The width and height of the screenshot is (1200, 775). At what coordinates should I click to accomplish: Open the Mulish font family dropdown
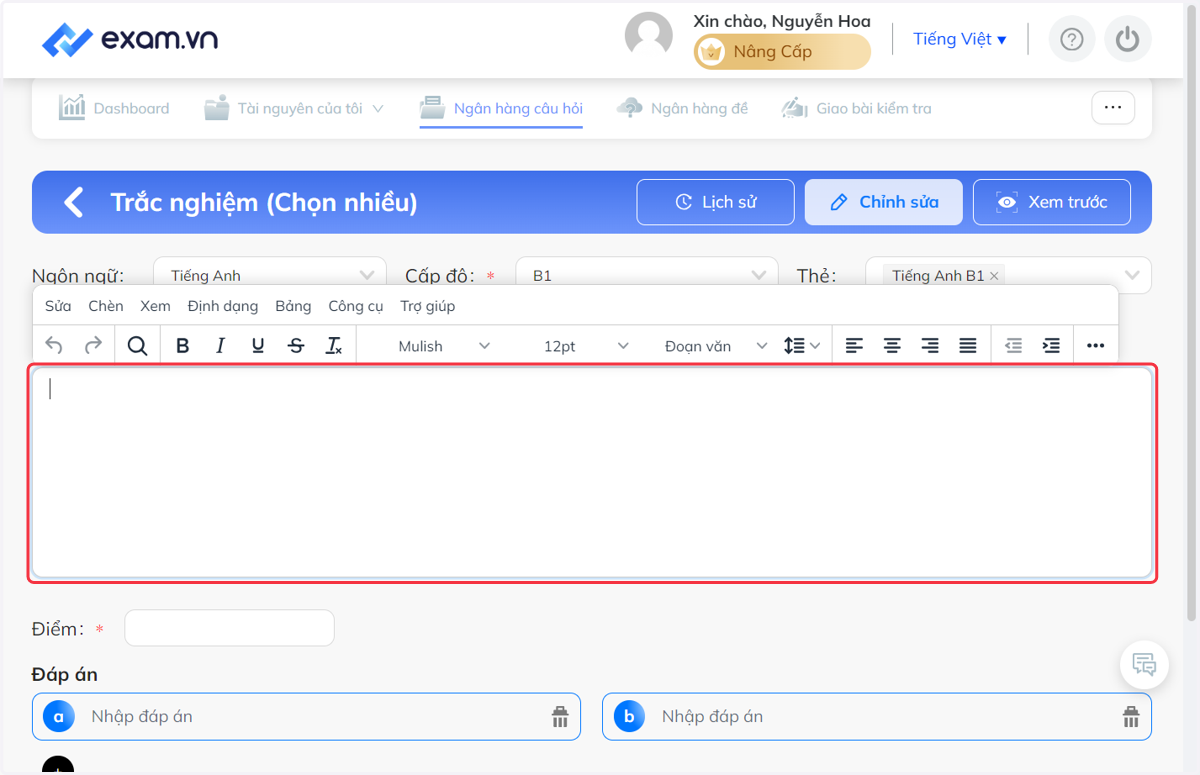pos(444,346)
